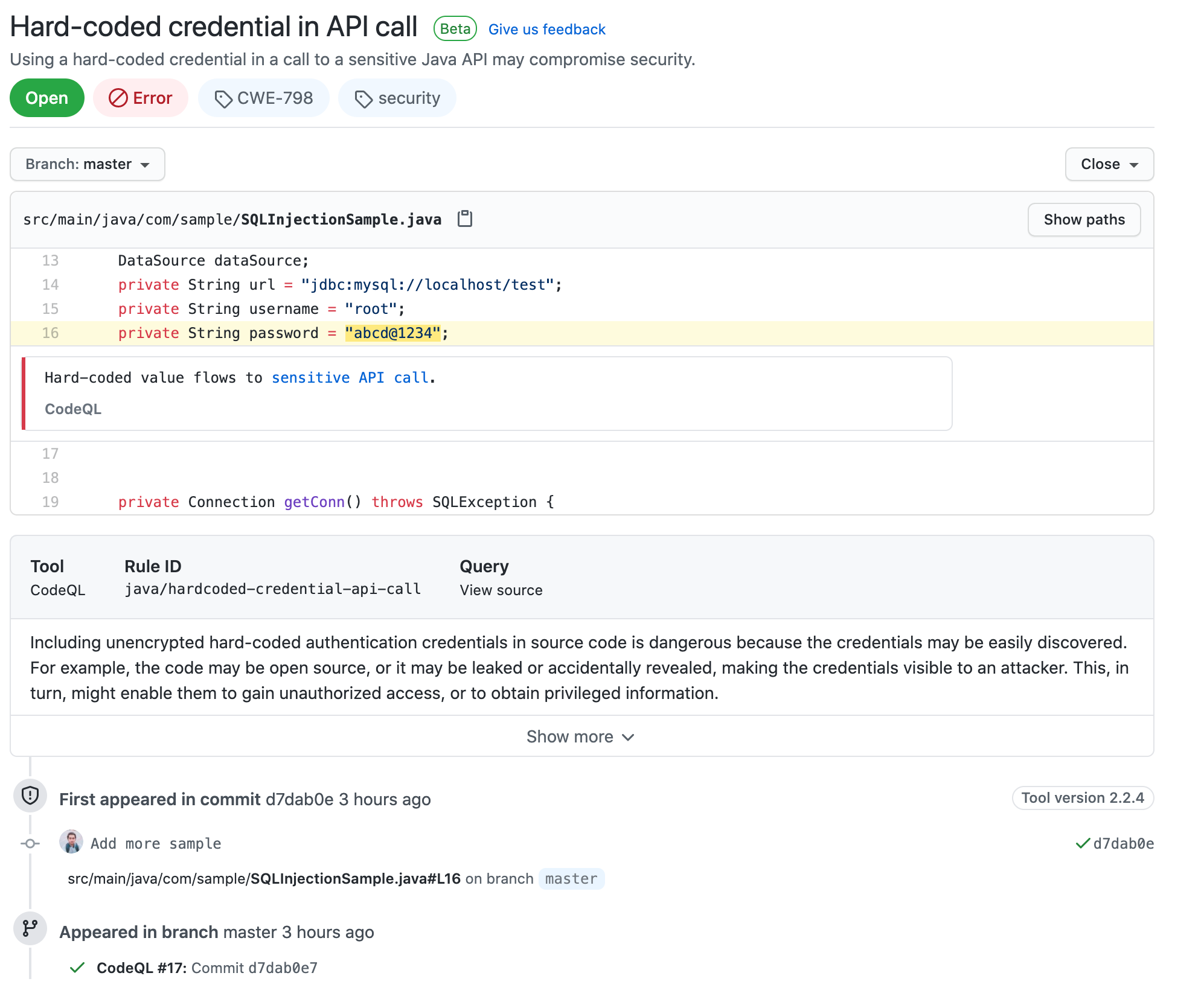Viewport: 1204px width, 1002px height.
Task: Click the Show paths button
Action: pyautogui.click(x=1083, y=220)
